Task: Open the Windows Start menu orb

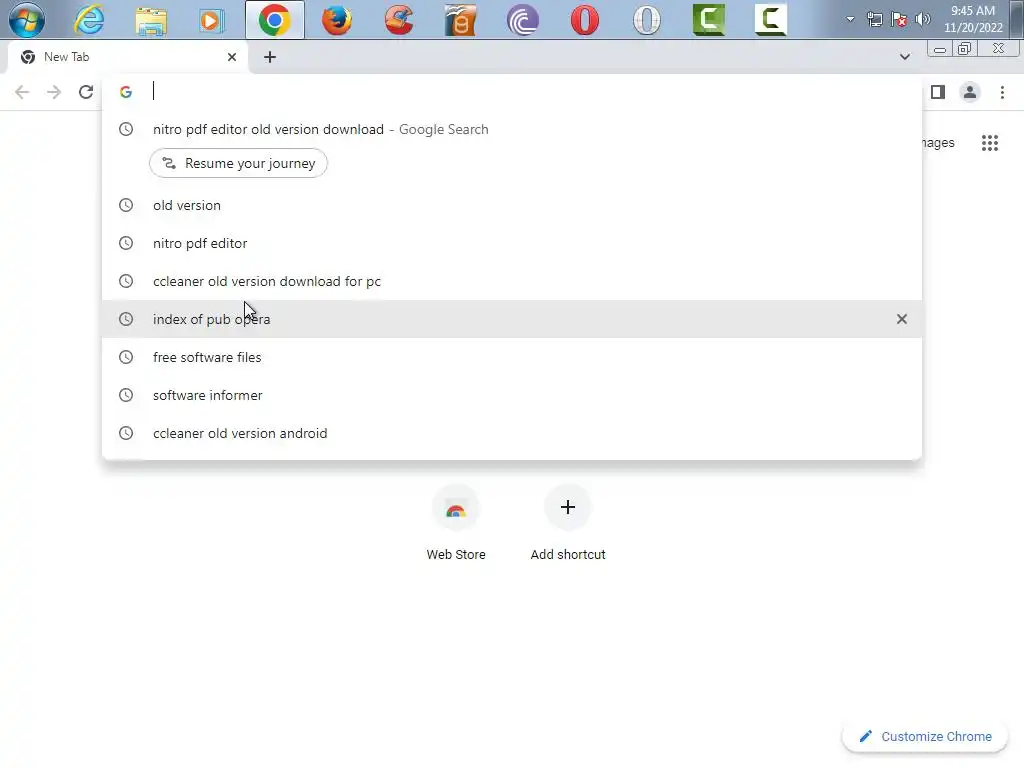Action: pyautogui.click(x=27, y=20)
